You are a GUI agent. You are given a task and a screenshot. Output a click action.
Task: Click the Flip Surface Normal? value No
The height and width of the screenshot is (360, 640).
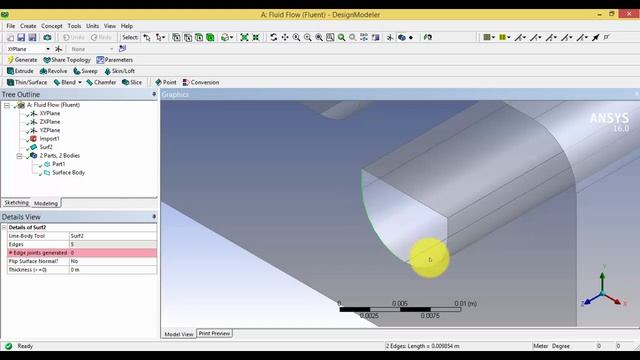(113, 261)
